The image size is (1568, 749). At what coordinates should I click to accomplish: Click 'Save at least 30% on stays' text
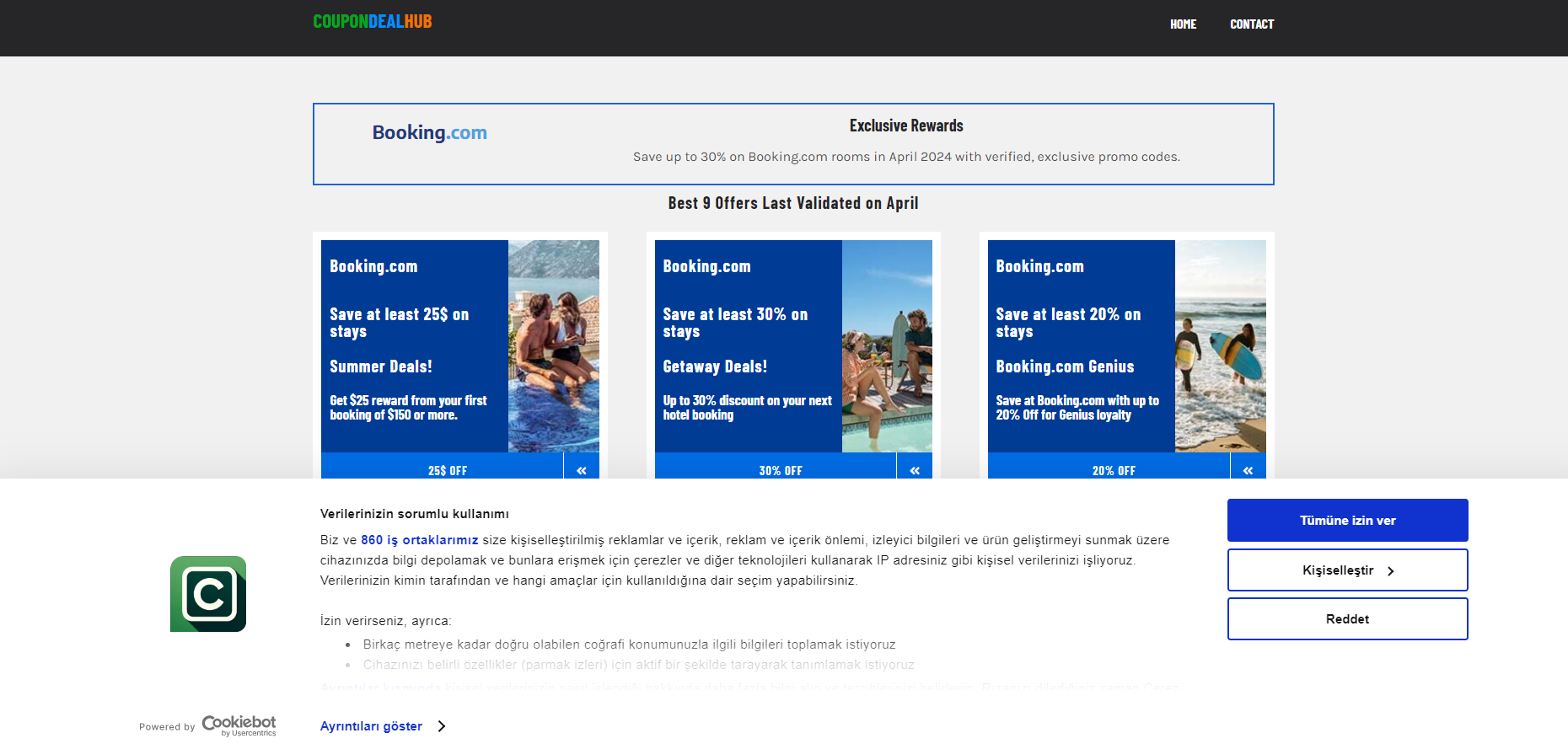tap(735, 323)
